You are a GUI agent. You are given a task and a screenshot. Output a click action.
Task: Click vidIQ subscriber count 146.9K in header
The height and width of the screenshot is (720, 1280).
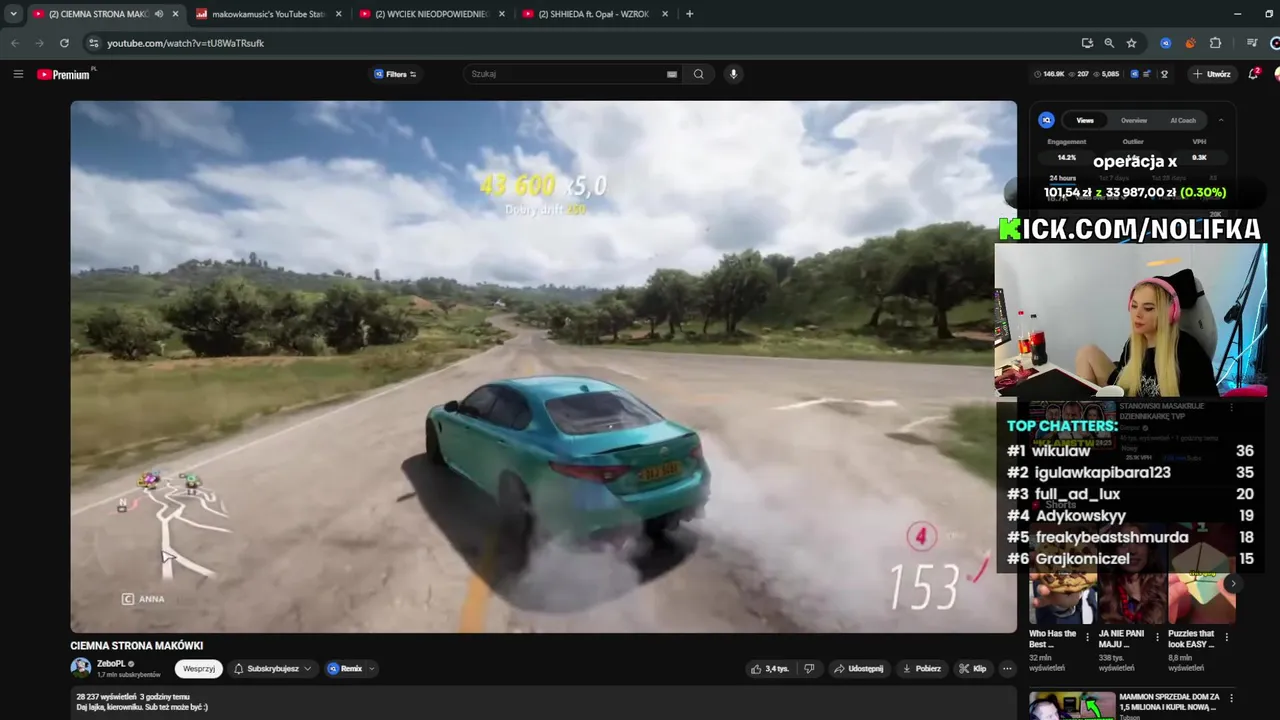coord(1049,74)
